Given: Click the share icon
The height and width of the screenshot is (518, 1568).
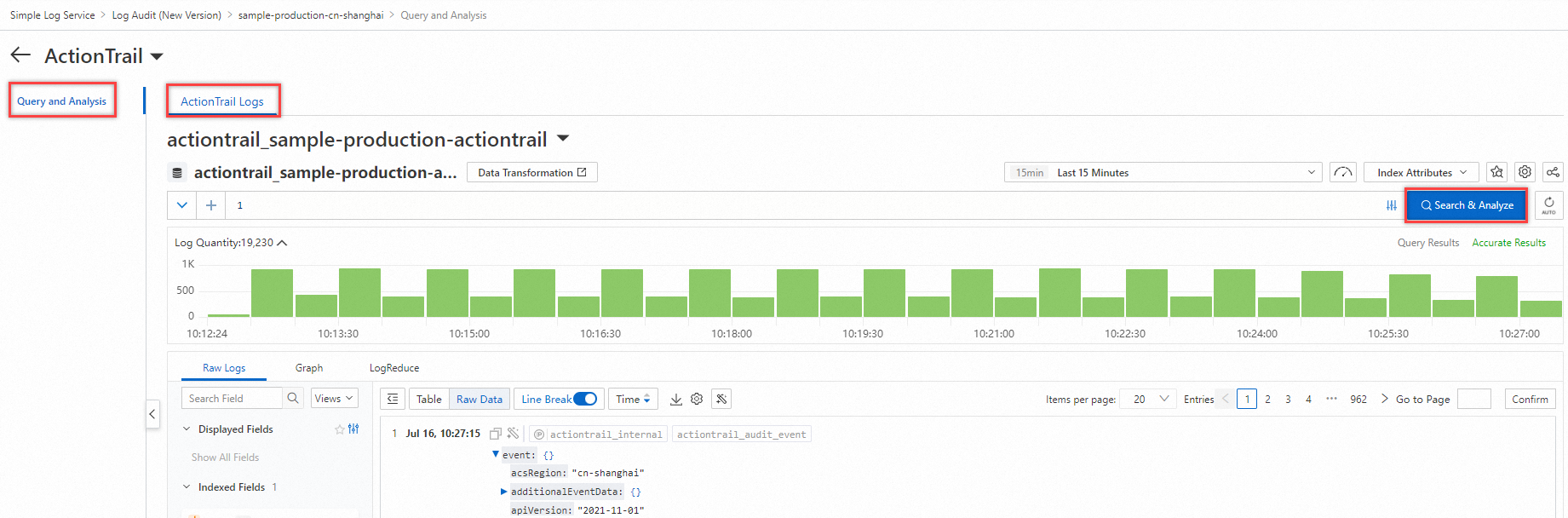Looking at the screenshot, I should [1553, 172].
